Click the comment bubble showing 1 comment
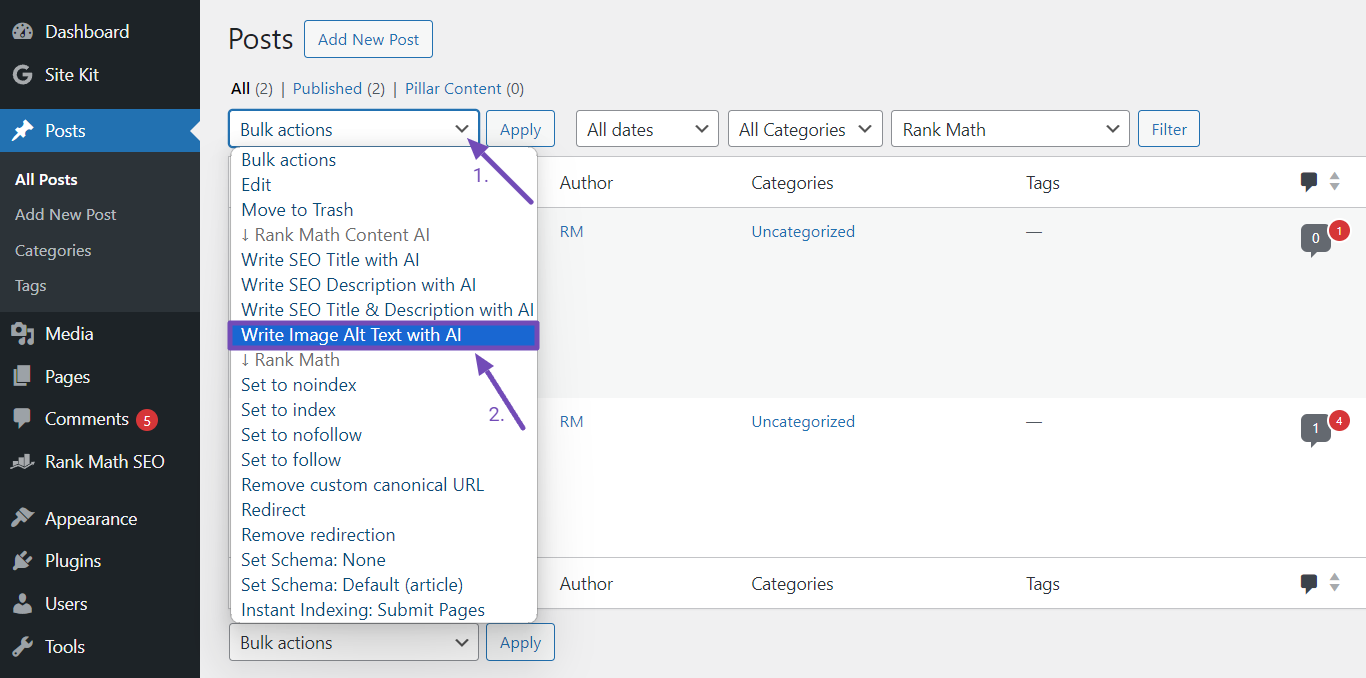 coord(1315,429)
